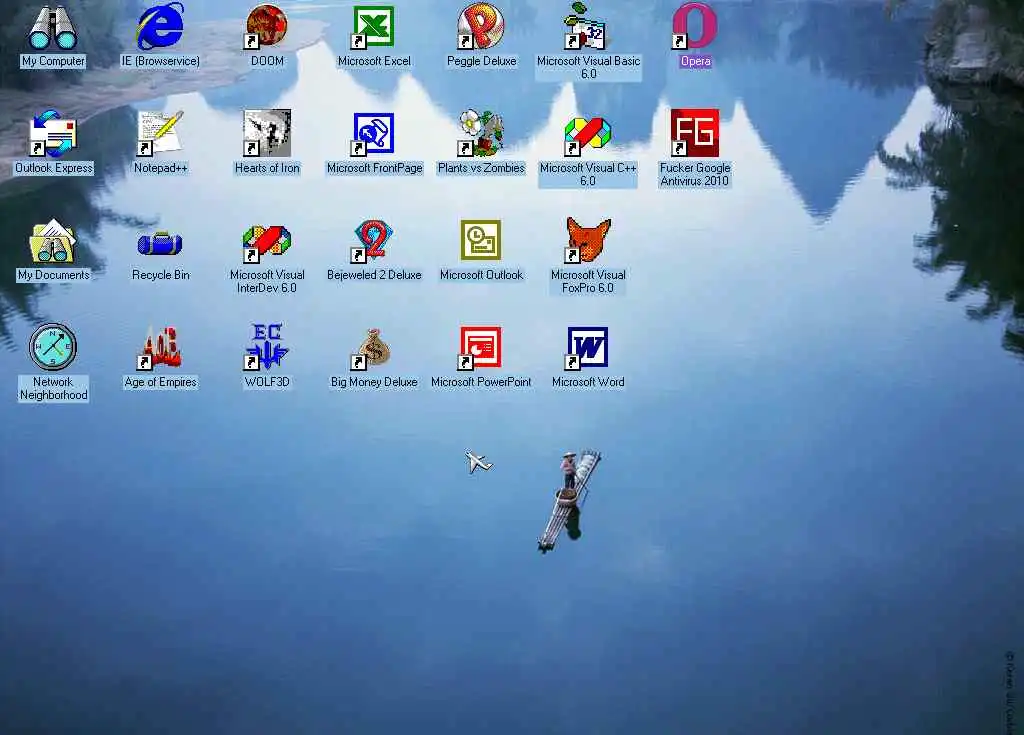Click the "Notepad++" text label
The image size is (1024, 735).
pos(161,168)
